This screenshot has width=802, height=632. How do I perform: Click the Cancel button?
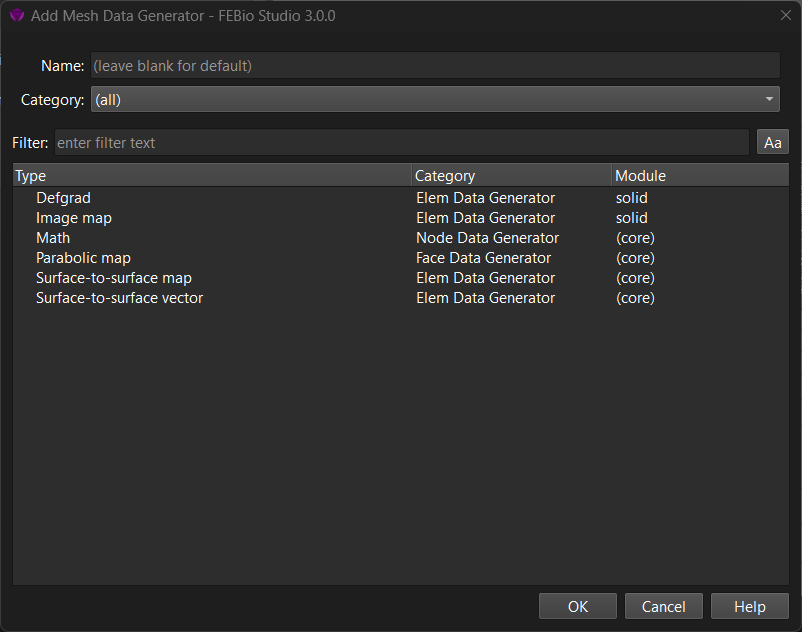(x=663, y=606)
